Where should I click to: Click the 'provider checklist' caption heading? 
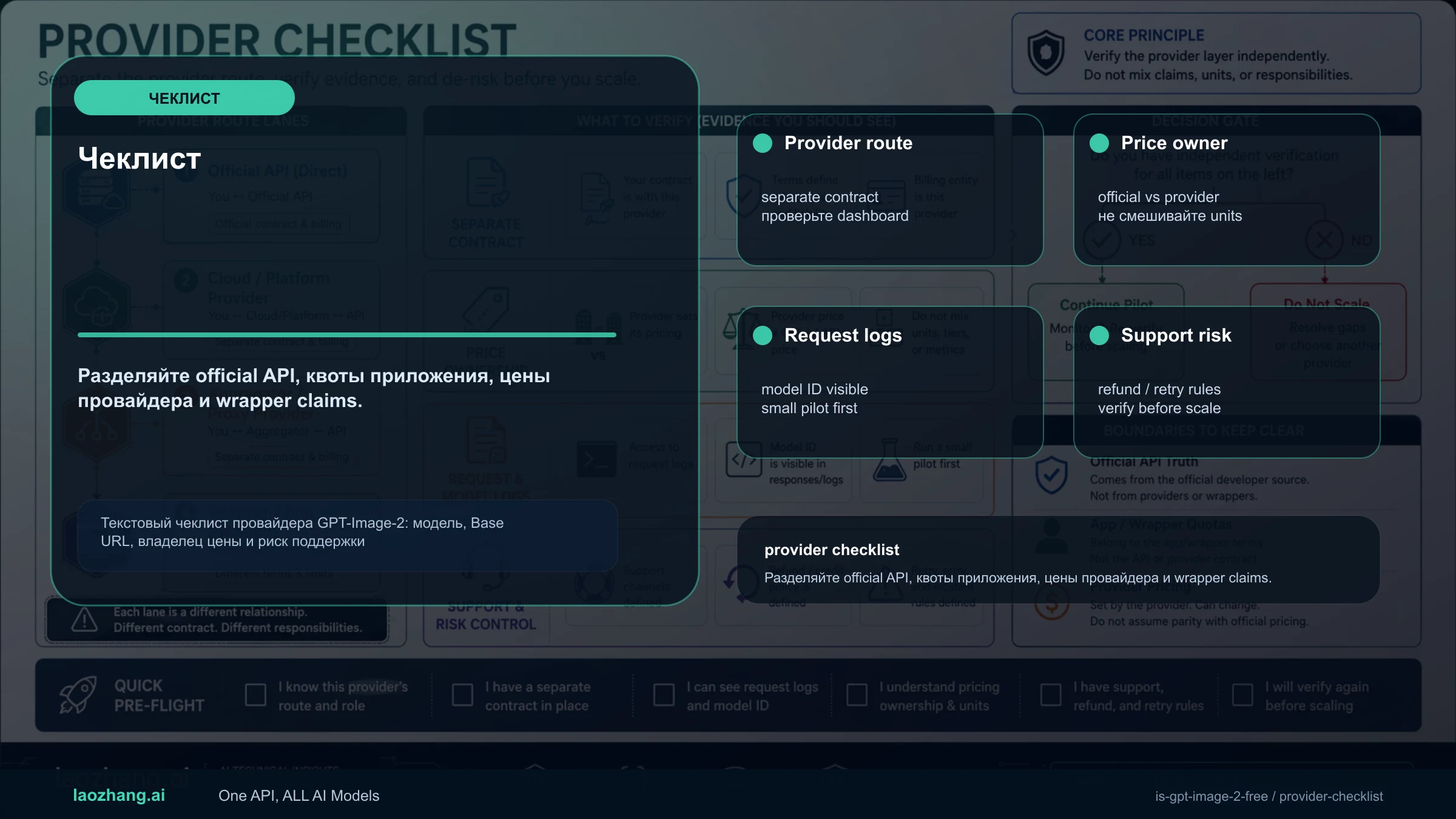coord(832,550)
